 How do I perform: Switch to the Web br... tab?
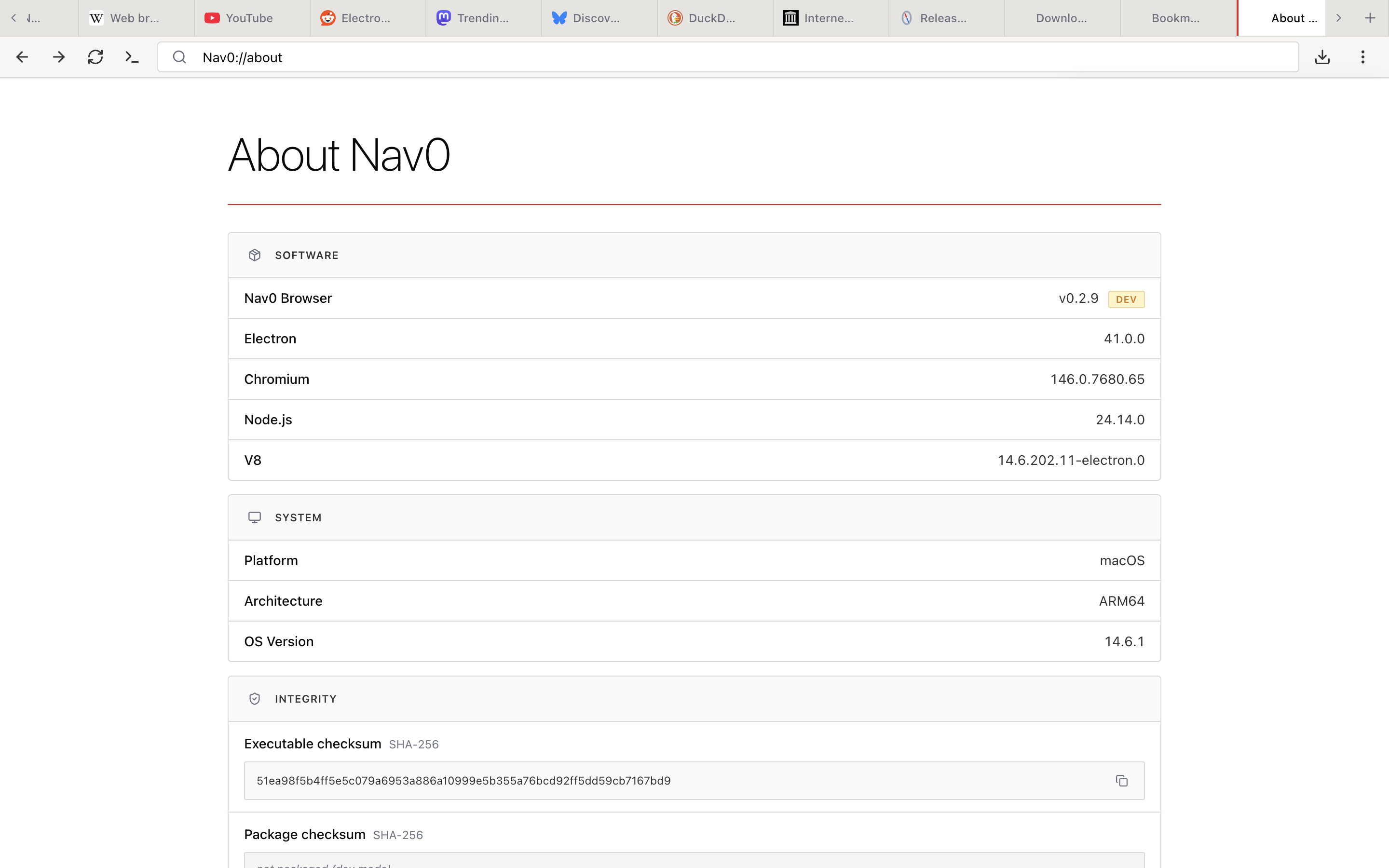point(136,18)
